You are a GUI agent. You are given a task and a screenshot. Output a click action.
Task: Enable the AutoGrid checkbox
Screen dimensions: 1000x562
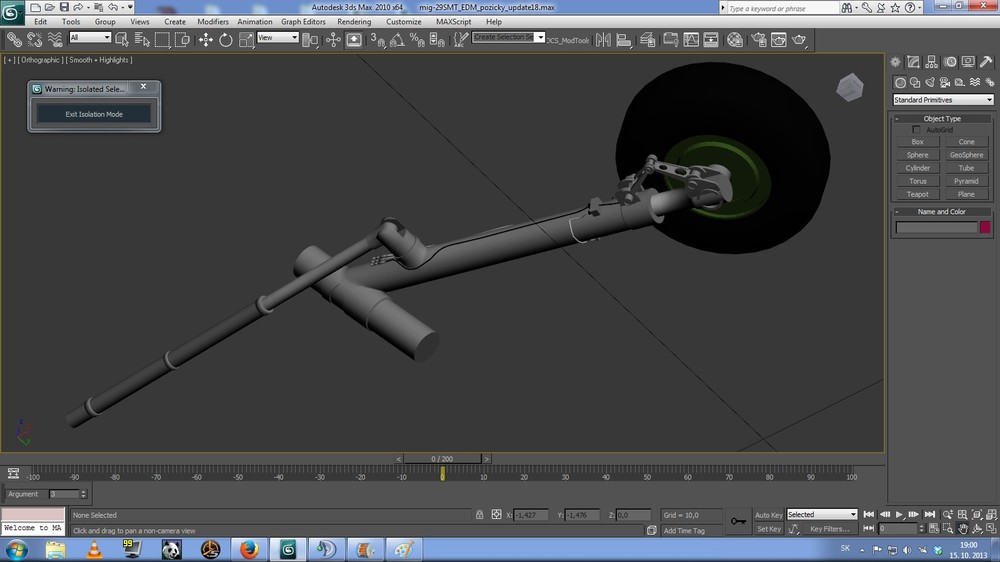916,129
